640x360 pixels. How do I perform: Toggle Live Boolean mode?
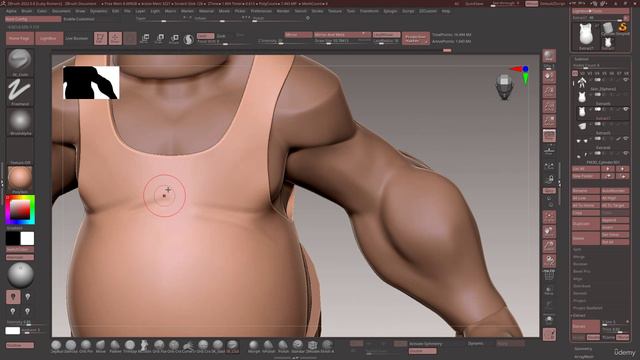(77, 38)
